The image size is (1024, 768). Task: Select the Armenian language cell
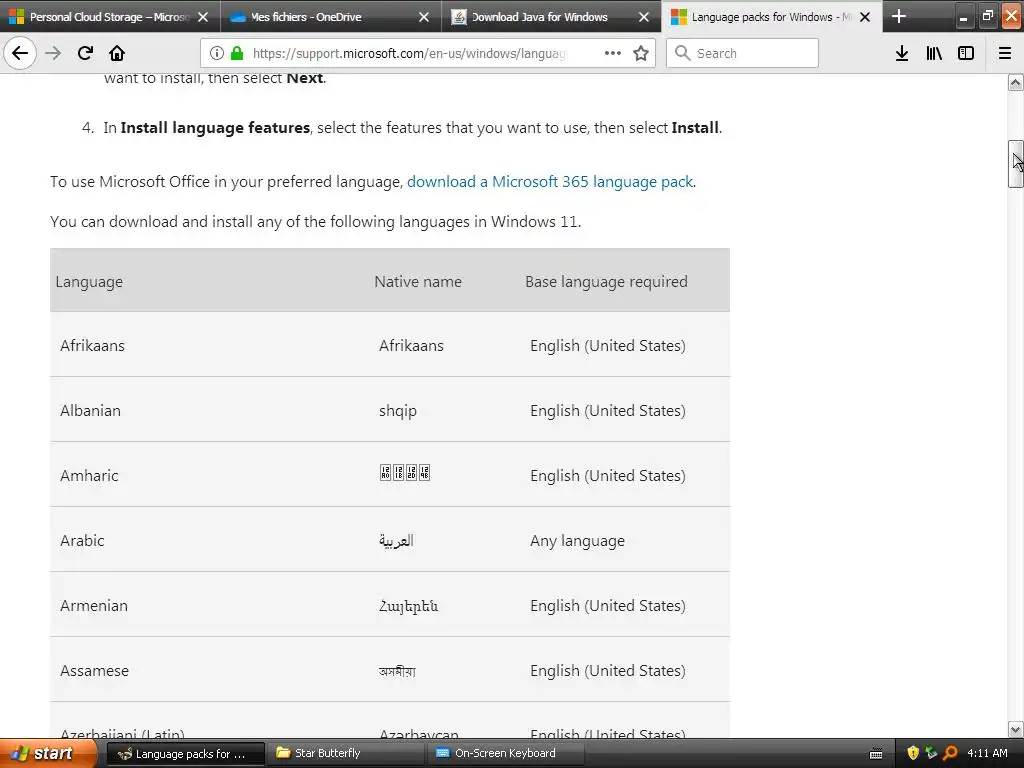click(94, 605)
